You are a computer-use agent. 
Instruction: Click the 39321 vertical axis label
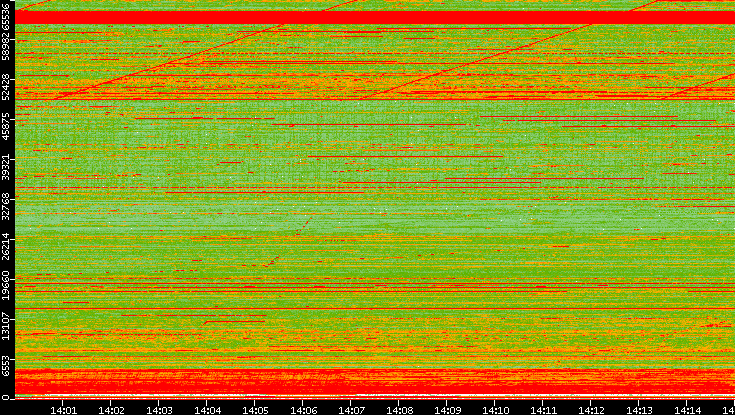(x=6, y=166)
